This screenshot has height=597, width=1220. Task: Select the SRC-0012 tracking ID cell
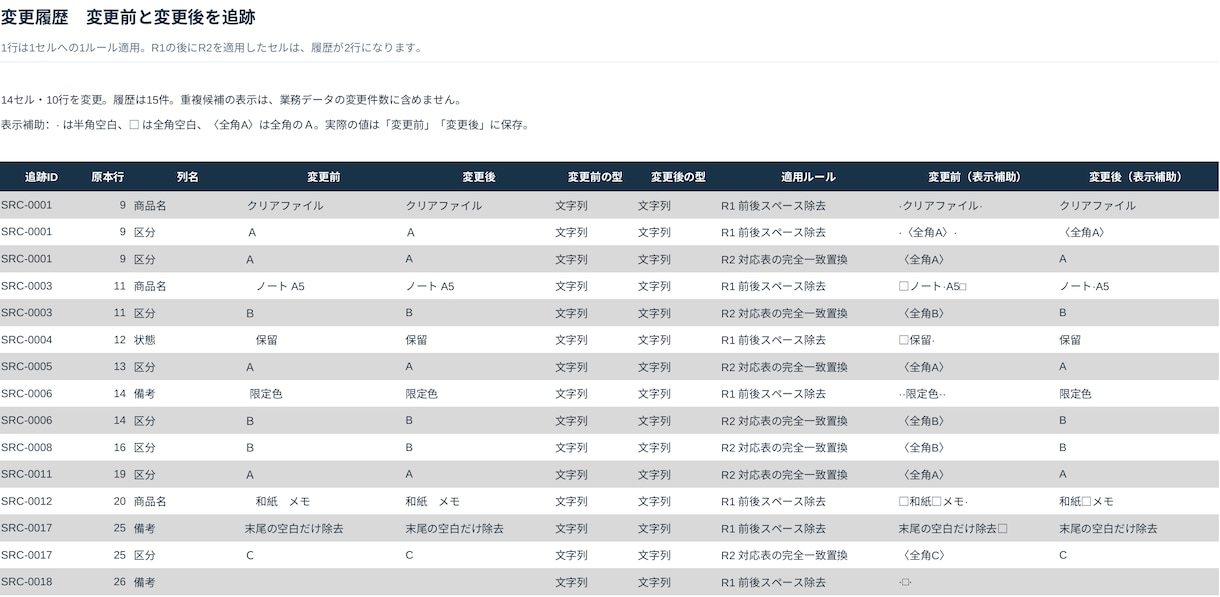coord(27,502)
